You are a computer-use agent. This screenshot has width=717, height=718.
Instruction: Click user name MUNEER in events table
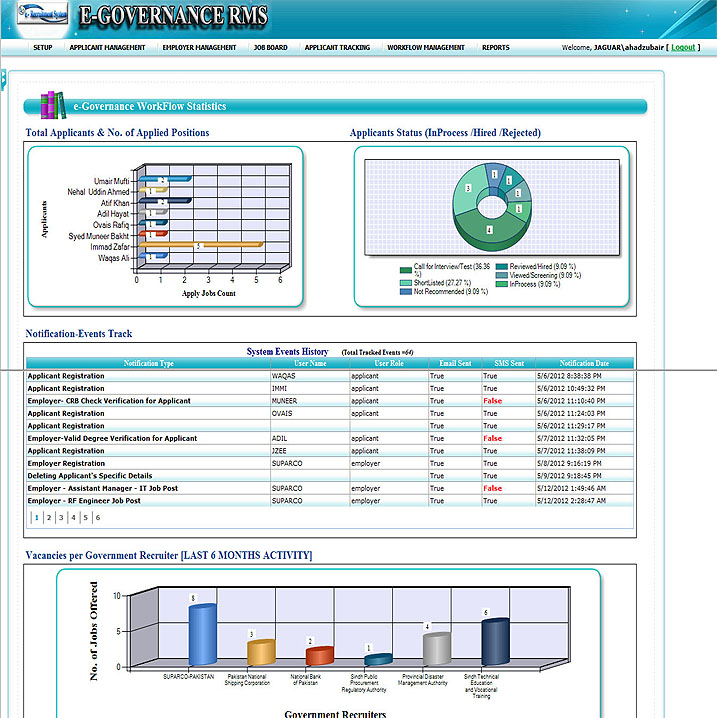284,401
